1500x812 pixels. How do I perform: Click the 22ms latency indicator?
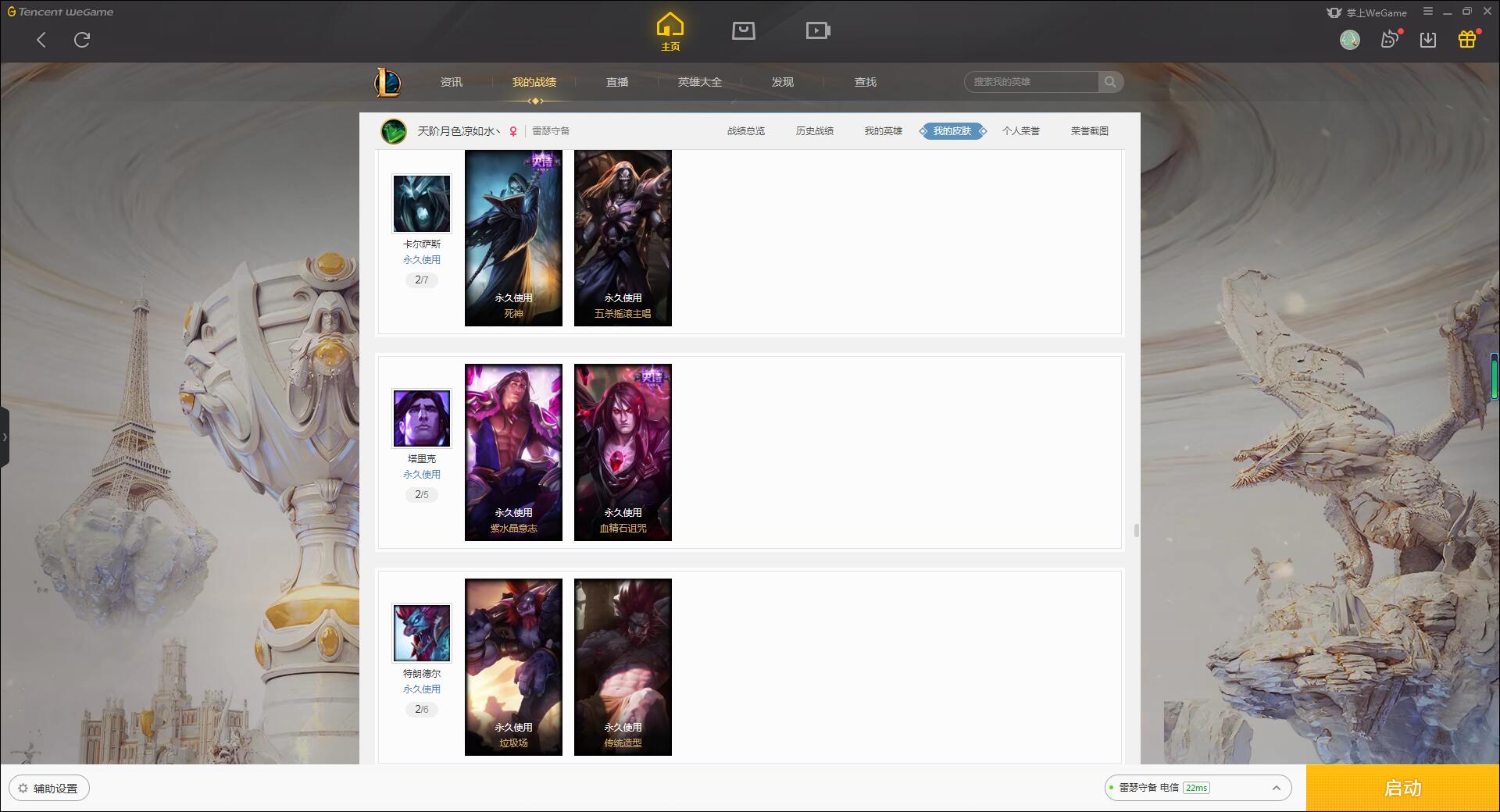[1196, 788]
